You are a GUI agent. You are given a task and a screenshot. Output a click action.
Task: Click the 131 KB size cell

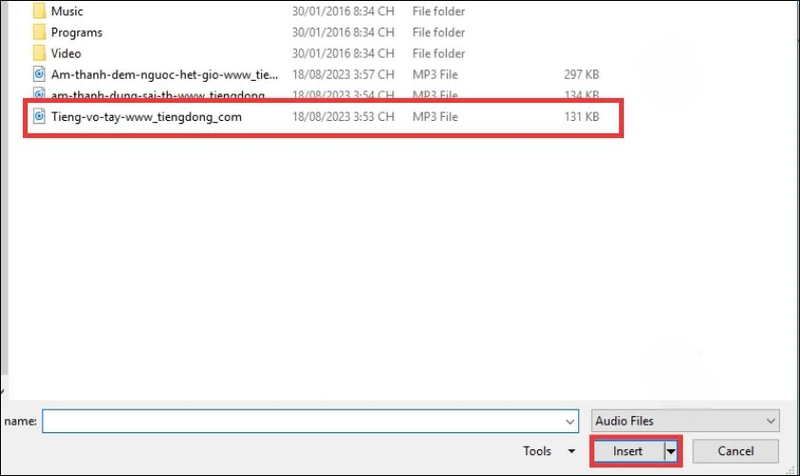point(581,117)
